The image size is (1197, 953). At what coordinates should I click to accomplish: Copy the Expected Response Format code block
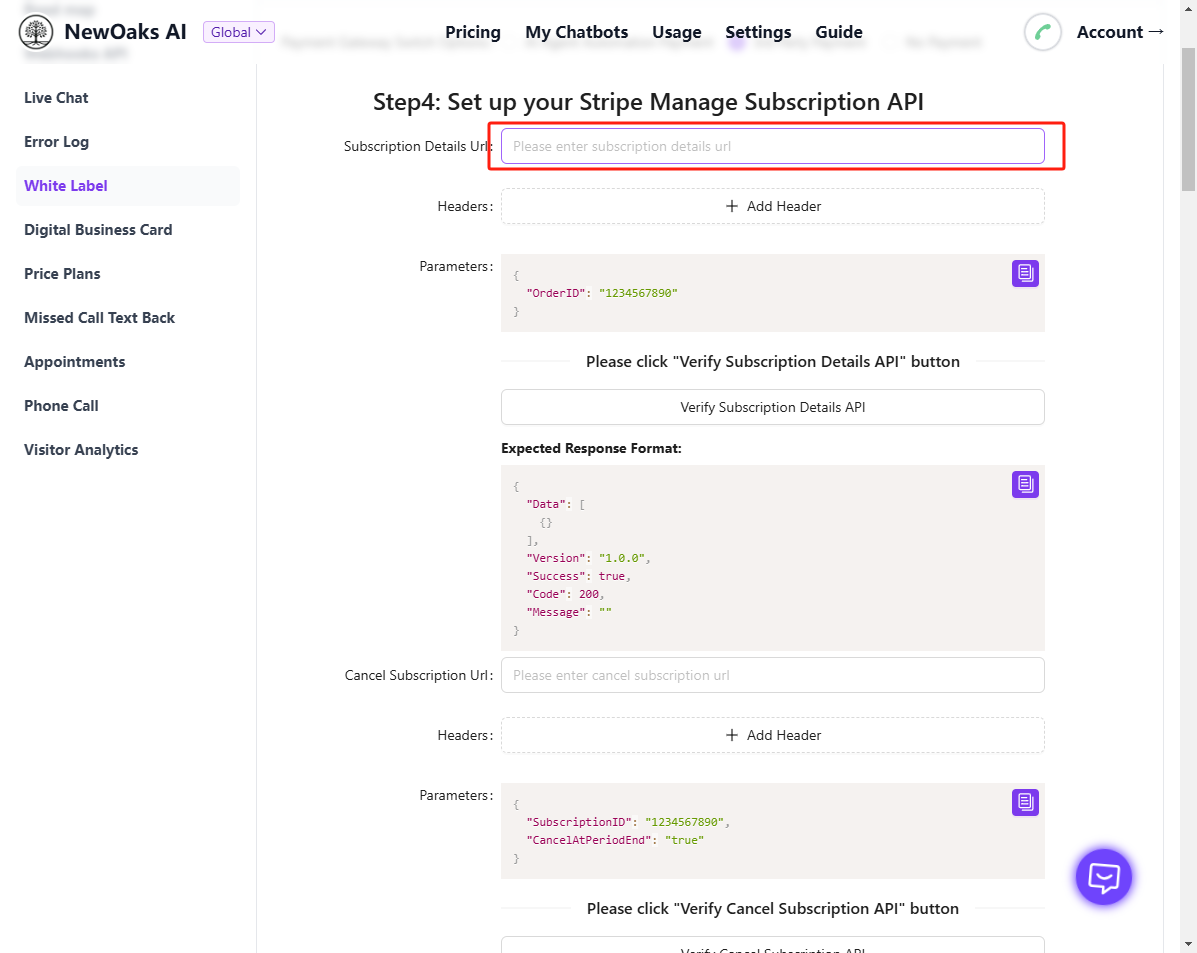point(1025,484)
